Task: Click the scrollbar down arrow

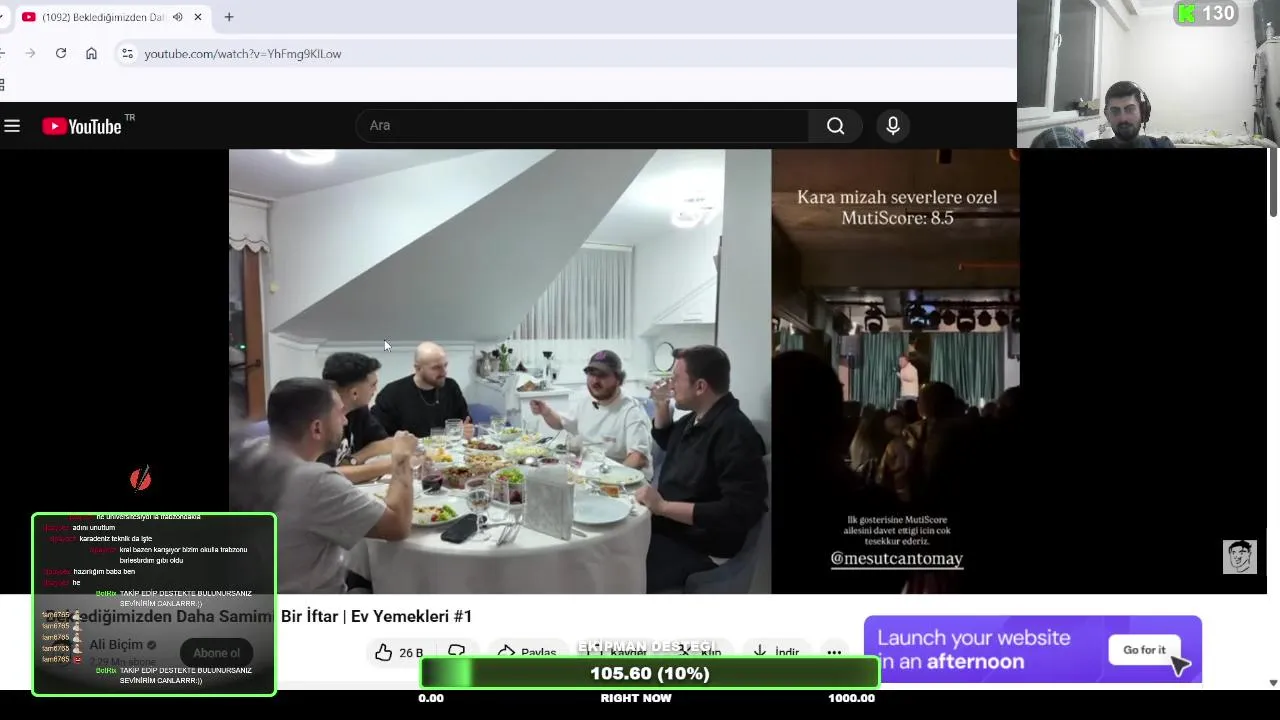Action: (1273, 683)
